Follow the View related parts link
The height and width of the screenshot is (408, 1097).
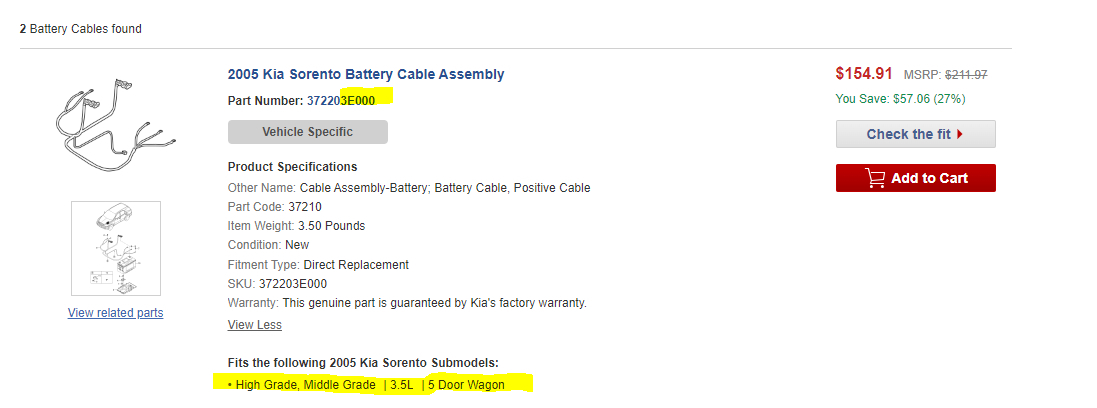115,313
